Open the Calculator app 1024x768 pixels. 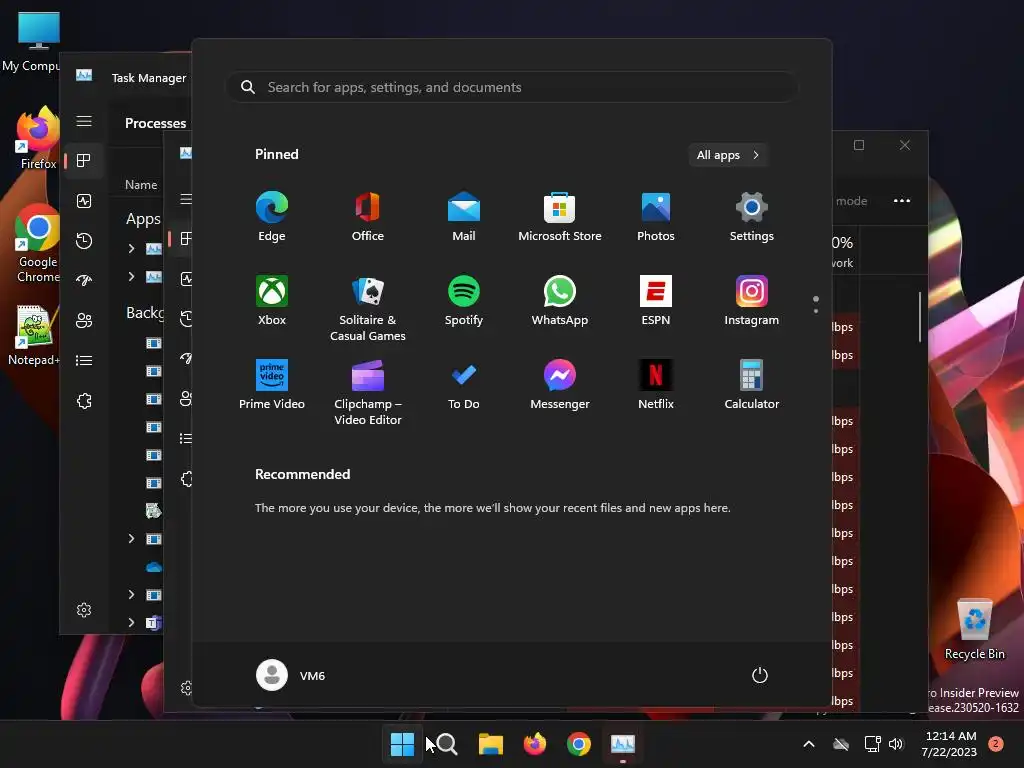pyautogui.click(x=752, y=385)
